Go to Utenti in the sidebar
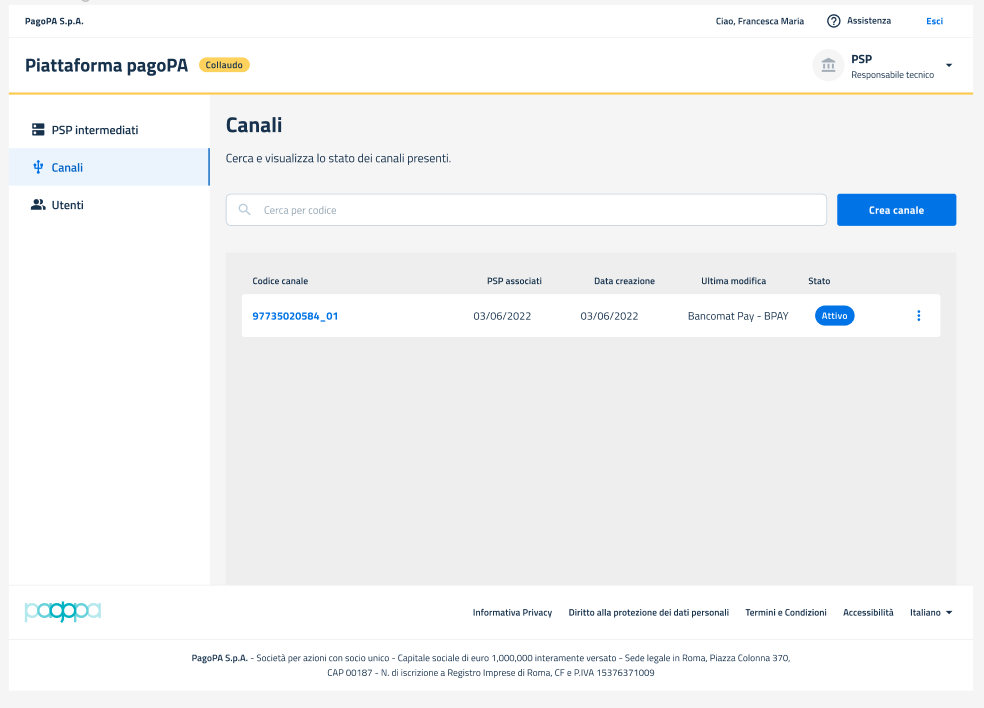Screen dimensions: 984x708 pos(67,205)
